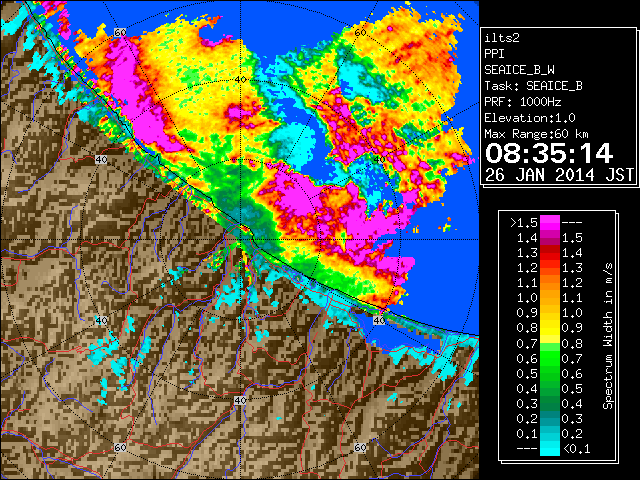Click the '>1.5' legend threshold label

coord(524,223)
